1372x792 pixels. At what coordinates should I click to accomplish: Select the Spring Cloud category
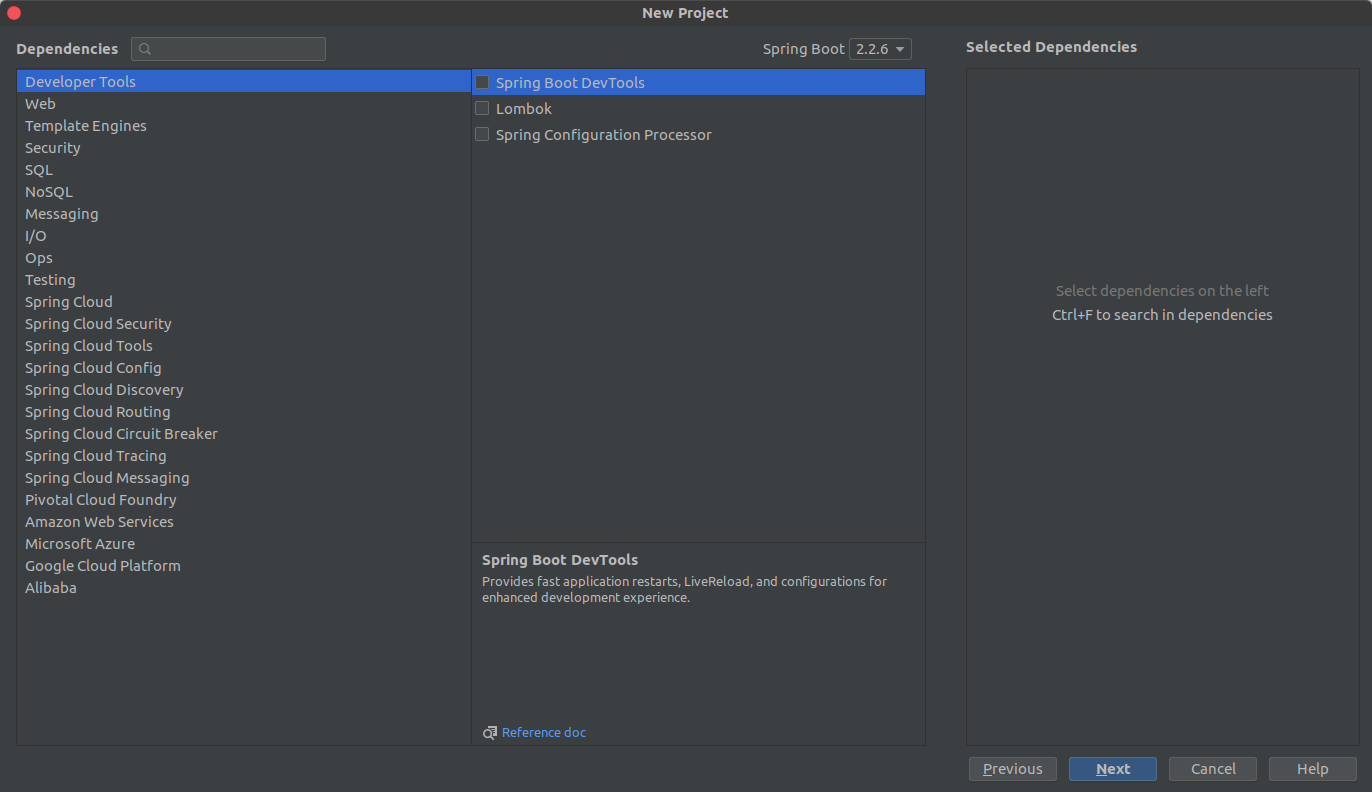[244, 302]
